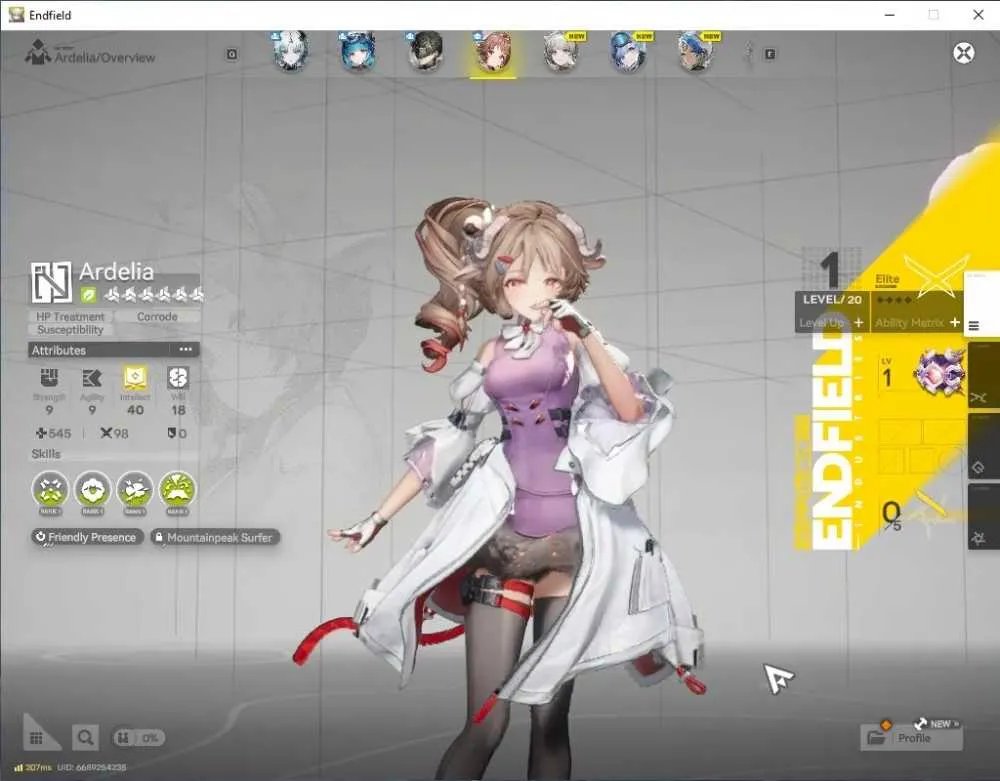The width and height of the screenshot is (1000, 781).
Task: Select the highlighted Ardelia operator portrait
Action: point(493,52)
